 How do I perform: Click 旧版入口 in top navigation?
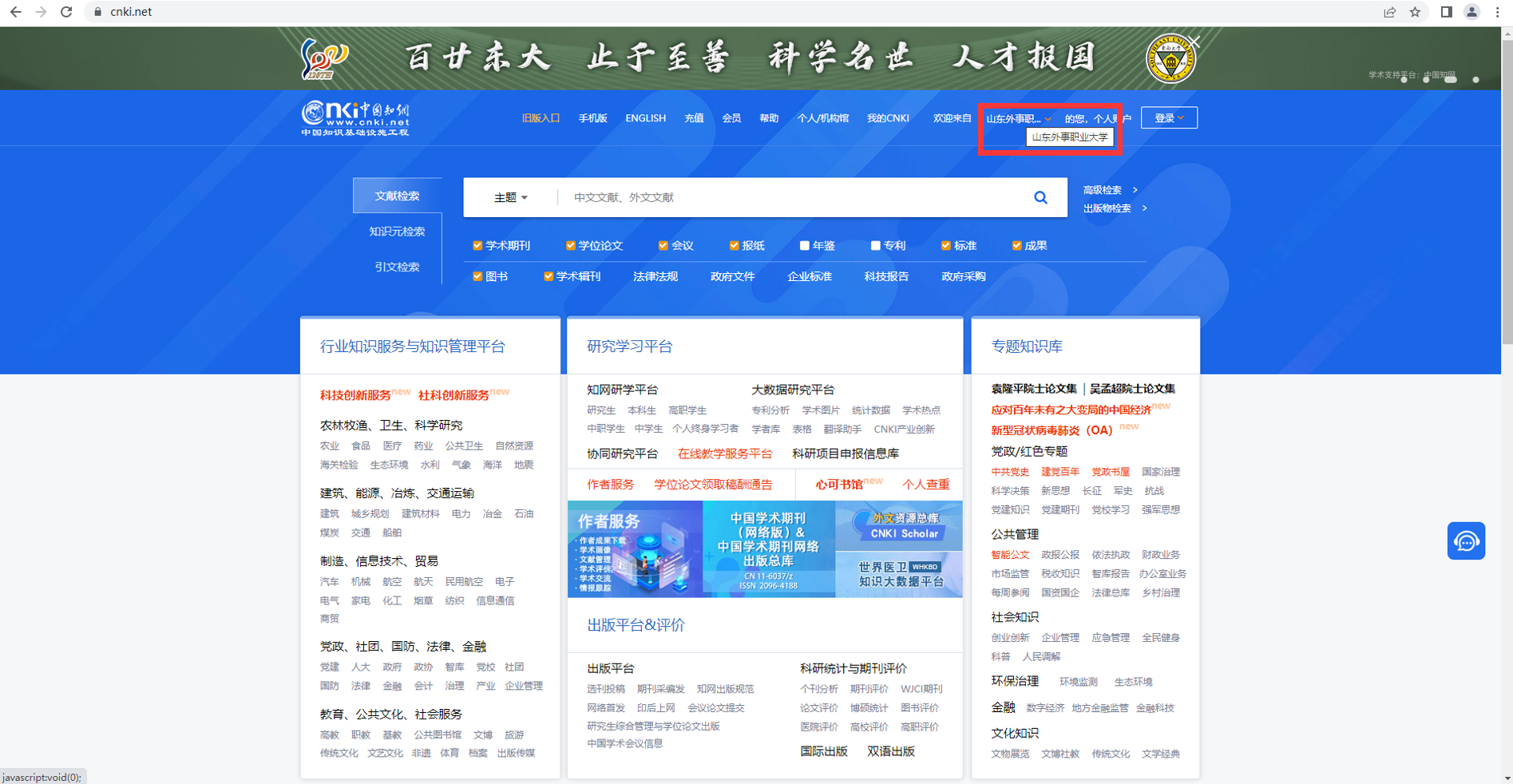pos(541,118)
